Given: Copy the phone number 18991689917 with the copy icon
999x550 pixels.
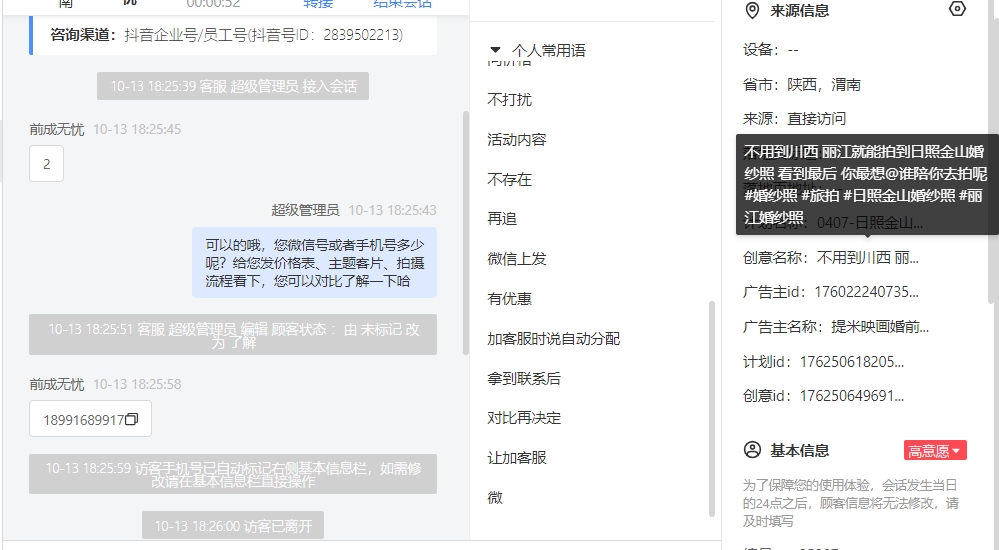Looking at the screenshot, I should [x=132, y=419].
